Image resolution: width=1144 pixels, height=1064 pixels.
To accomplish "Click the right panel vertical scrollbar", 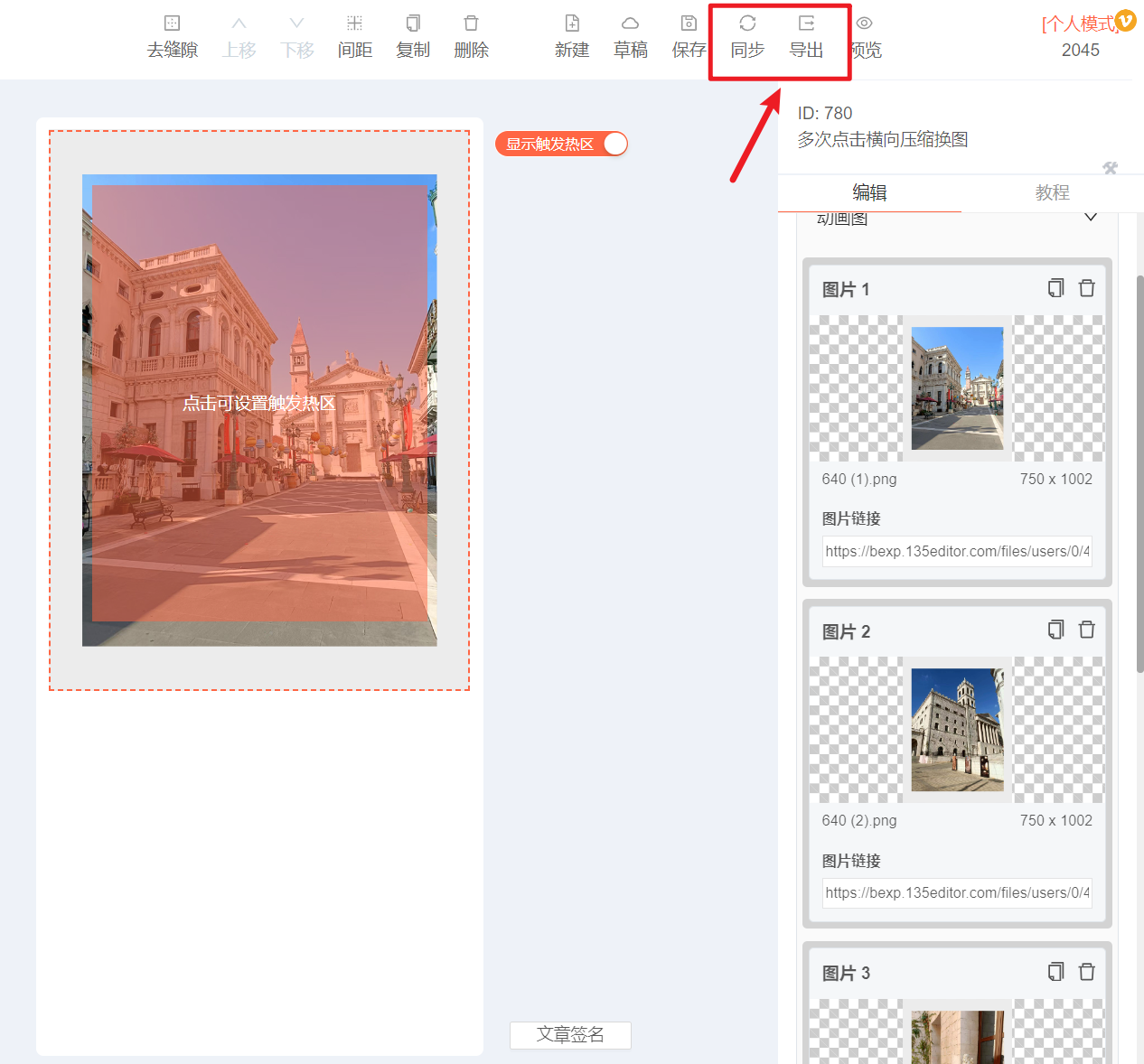I will coord(1139,474).
